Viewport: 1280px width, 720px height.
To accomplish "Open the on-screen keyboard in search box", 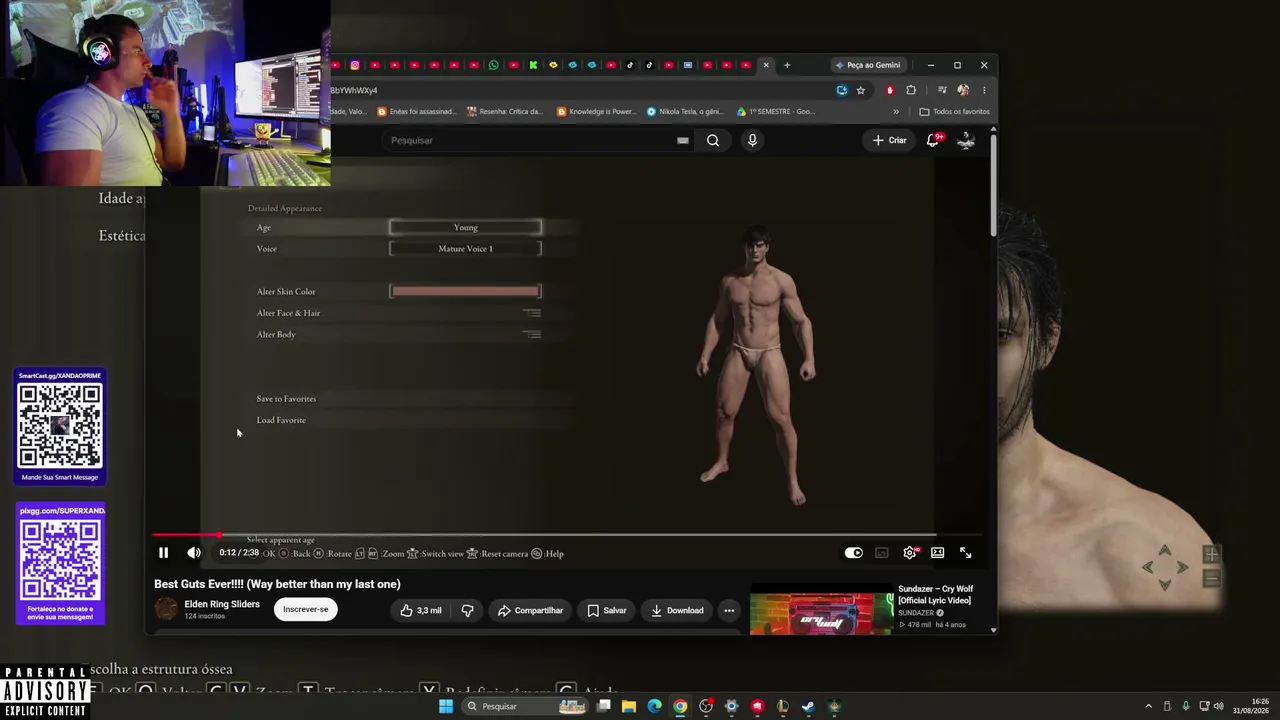I will (x=682, y=140).
